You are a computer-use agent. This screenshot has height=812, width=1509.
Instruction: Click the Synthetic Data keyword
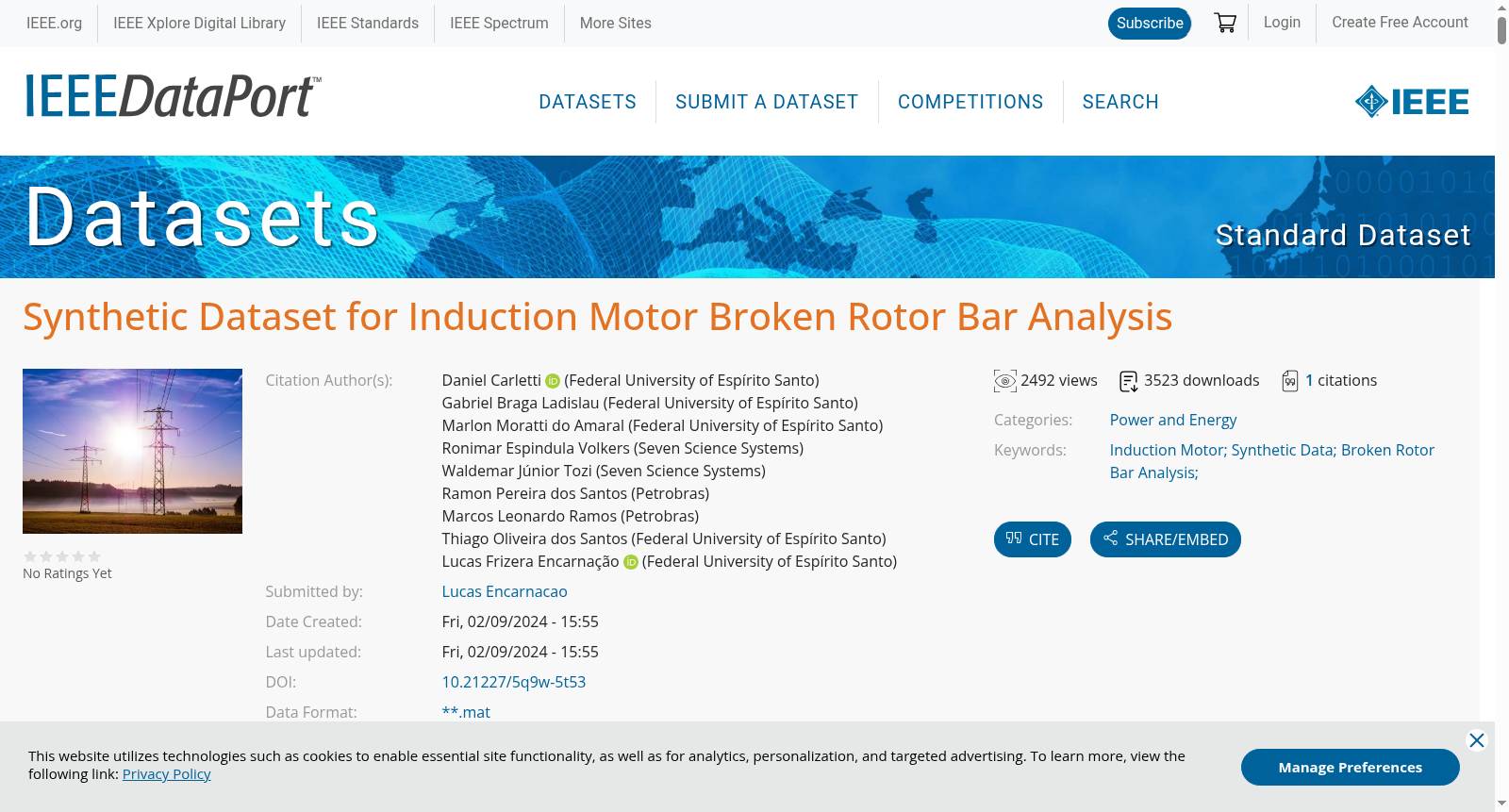[x=1285, y=450]
